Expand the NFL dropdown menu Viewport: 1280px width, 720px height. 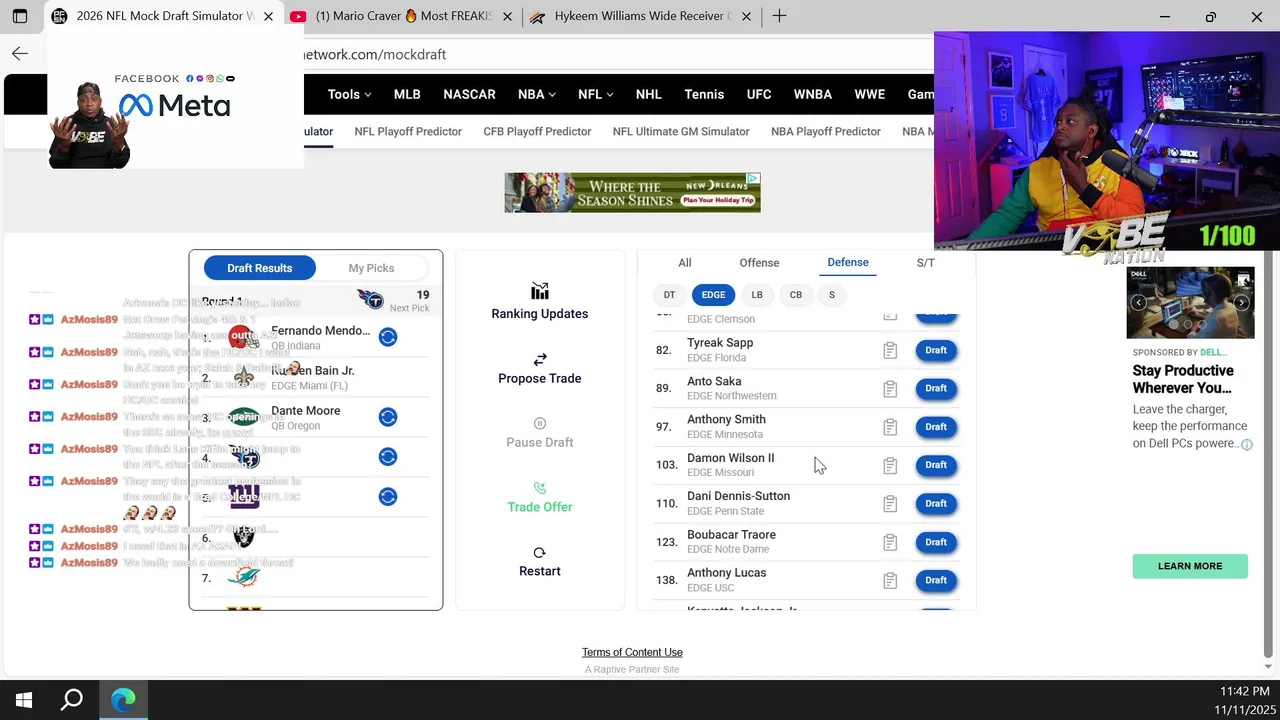coord(596,94)
